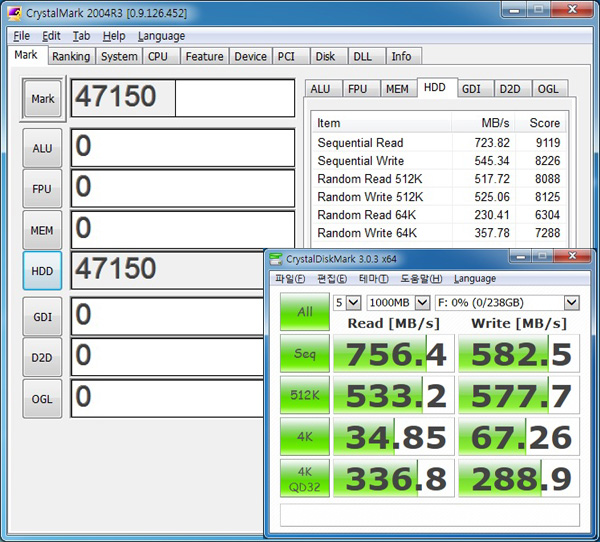Open the HDD results tab

[437, 88]
